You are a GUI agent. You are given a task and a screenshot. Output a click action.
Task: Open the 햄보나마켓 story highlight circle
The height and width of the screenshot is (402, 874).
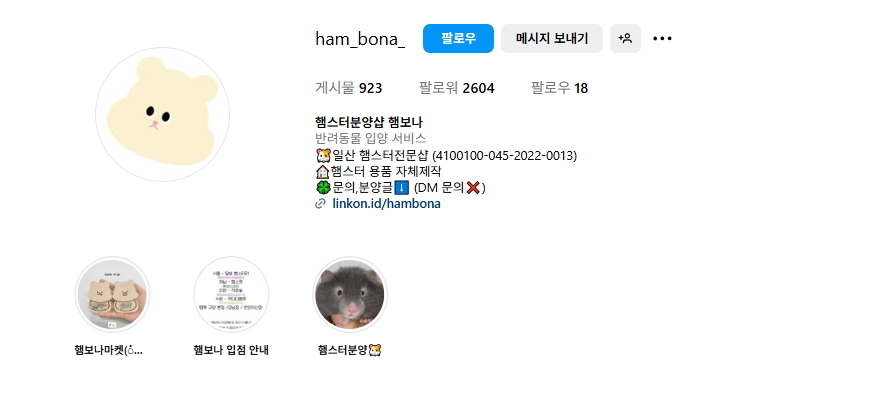[113, 294]
